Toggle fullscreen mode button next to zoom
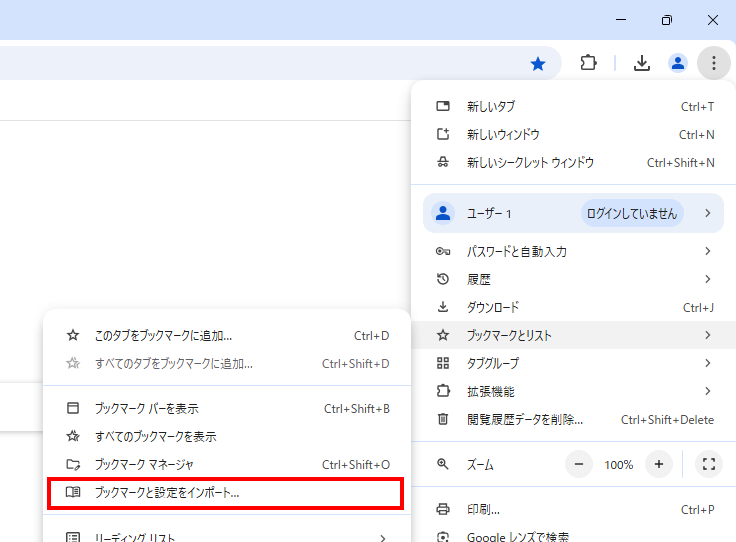This screenshot has height=542, width=736. click(709, 465)
